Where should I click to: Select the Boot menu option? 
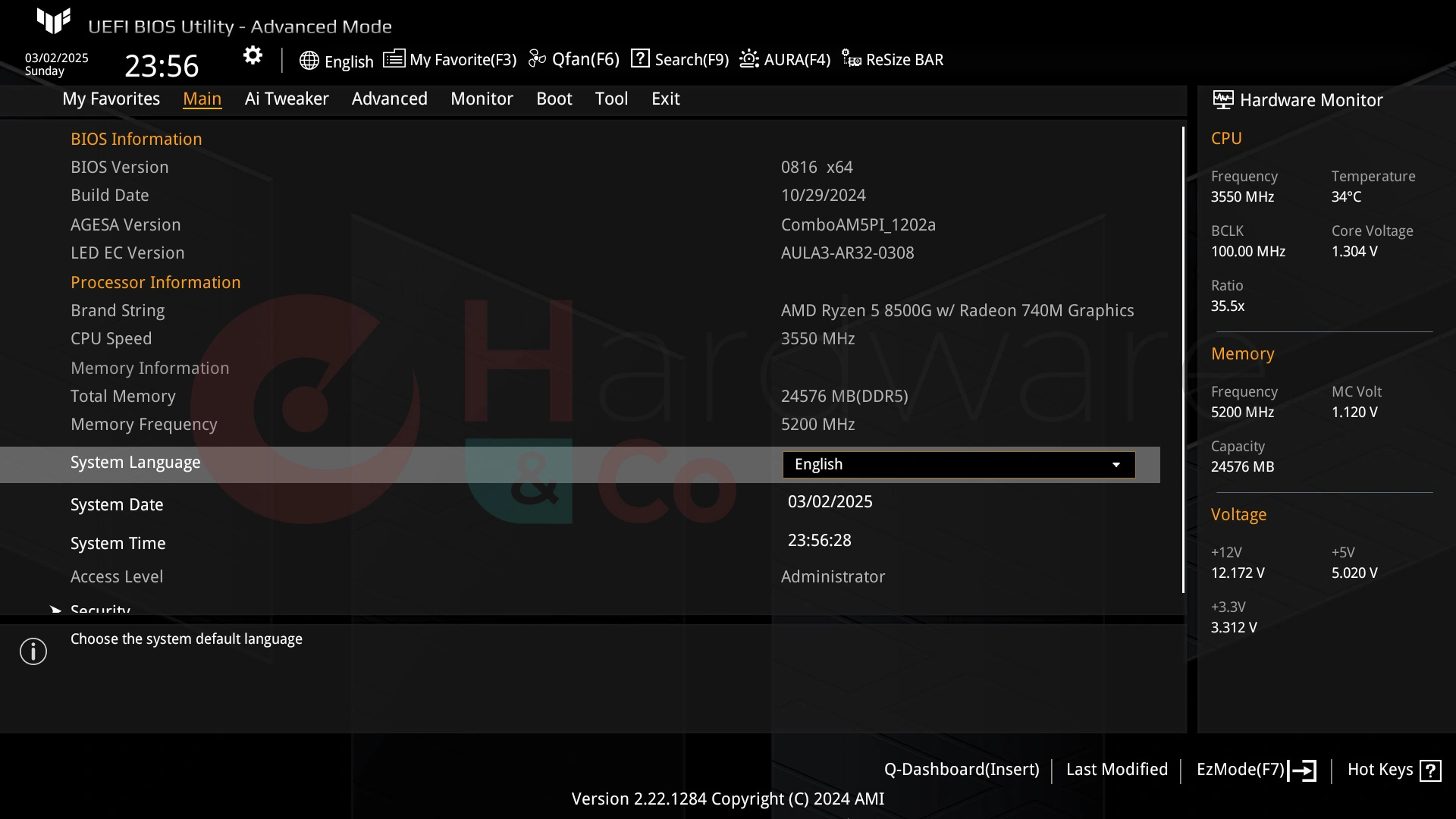pyautogui.click(x=554, y=98)
